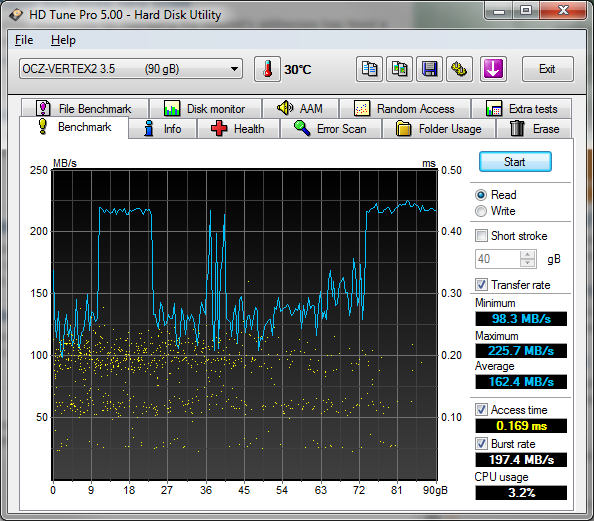Open options via the wrench icon

459,69
